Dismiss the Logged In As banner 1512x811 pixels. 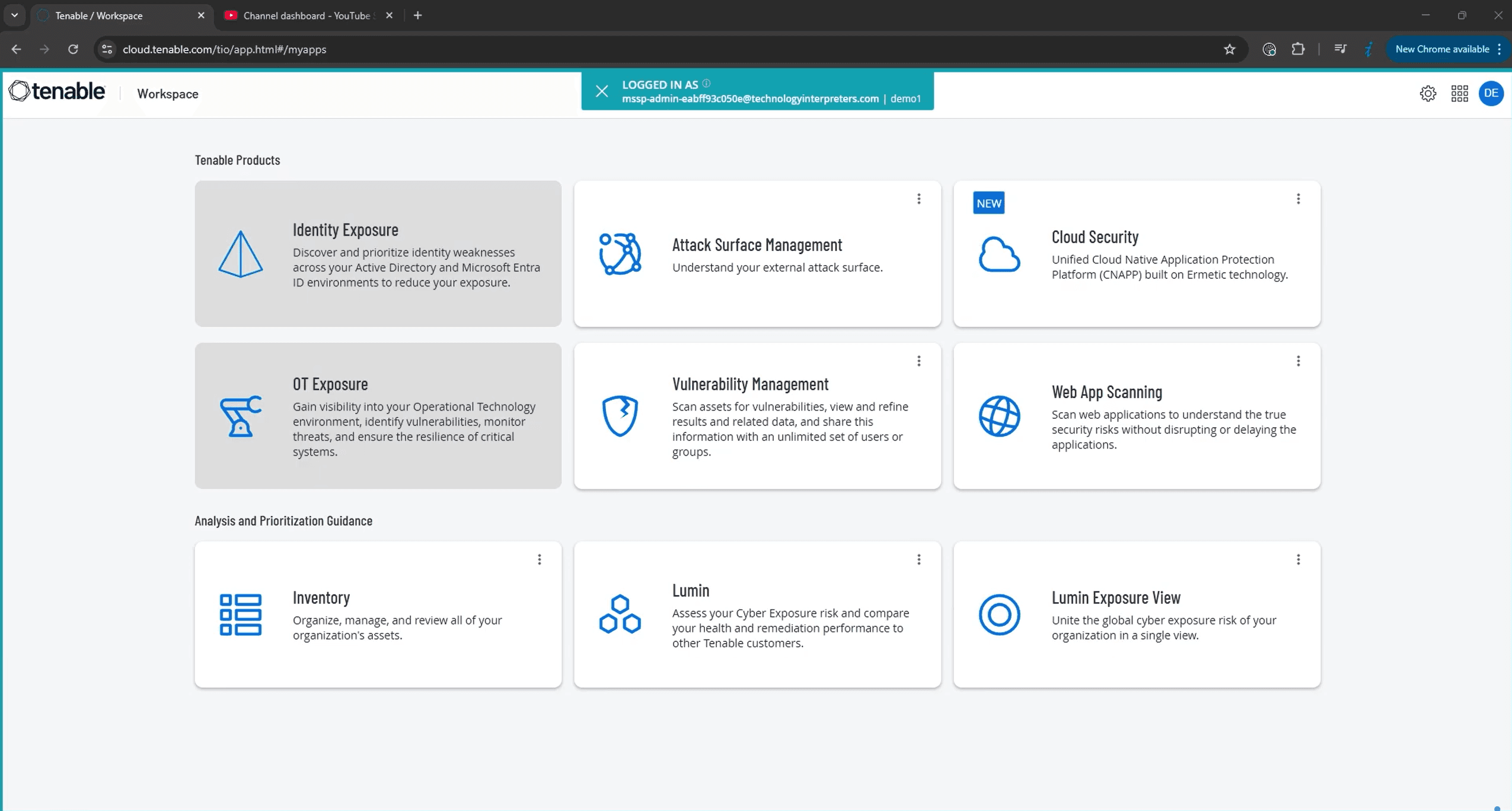click(601, 90)
